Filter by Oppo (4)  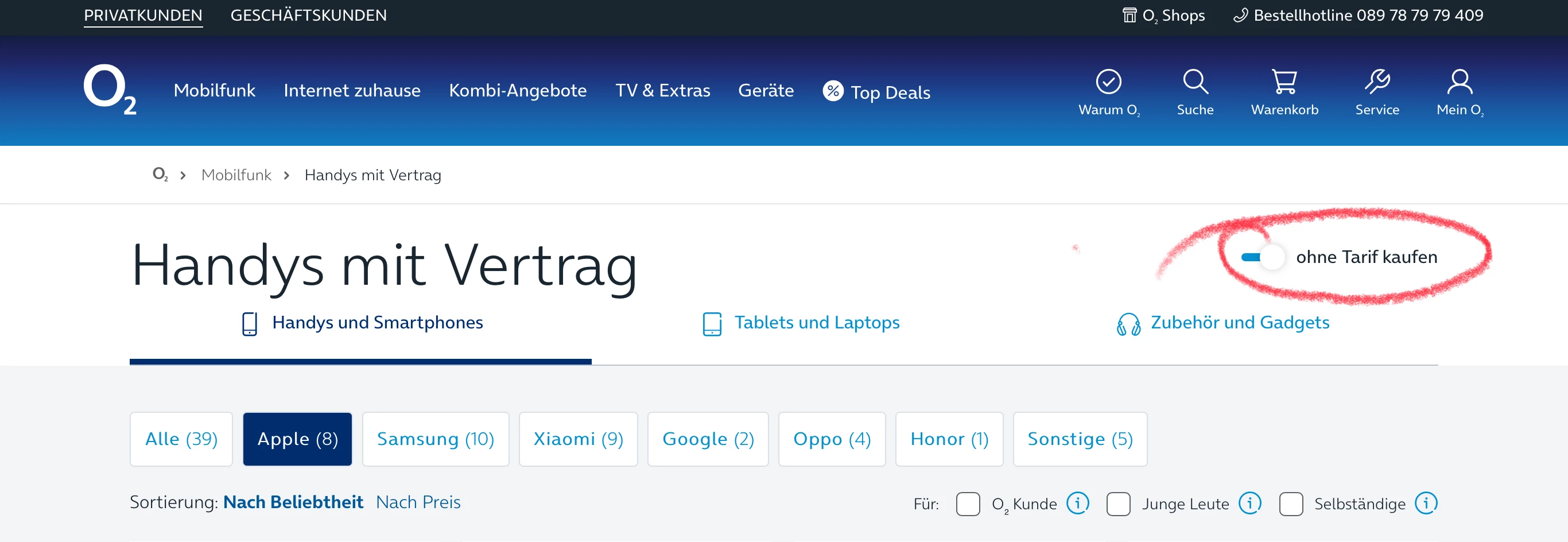click(832, 439)
